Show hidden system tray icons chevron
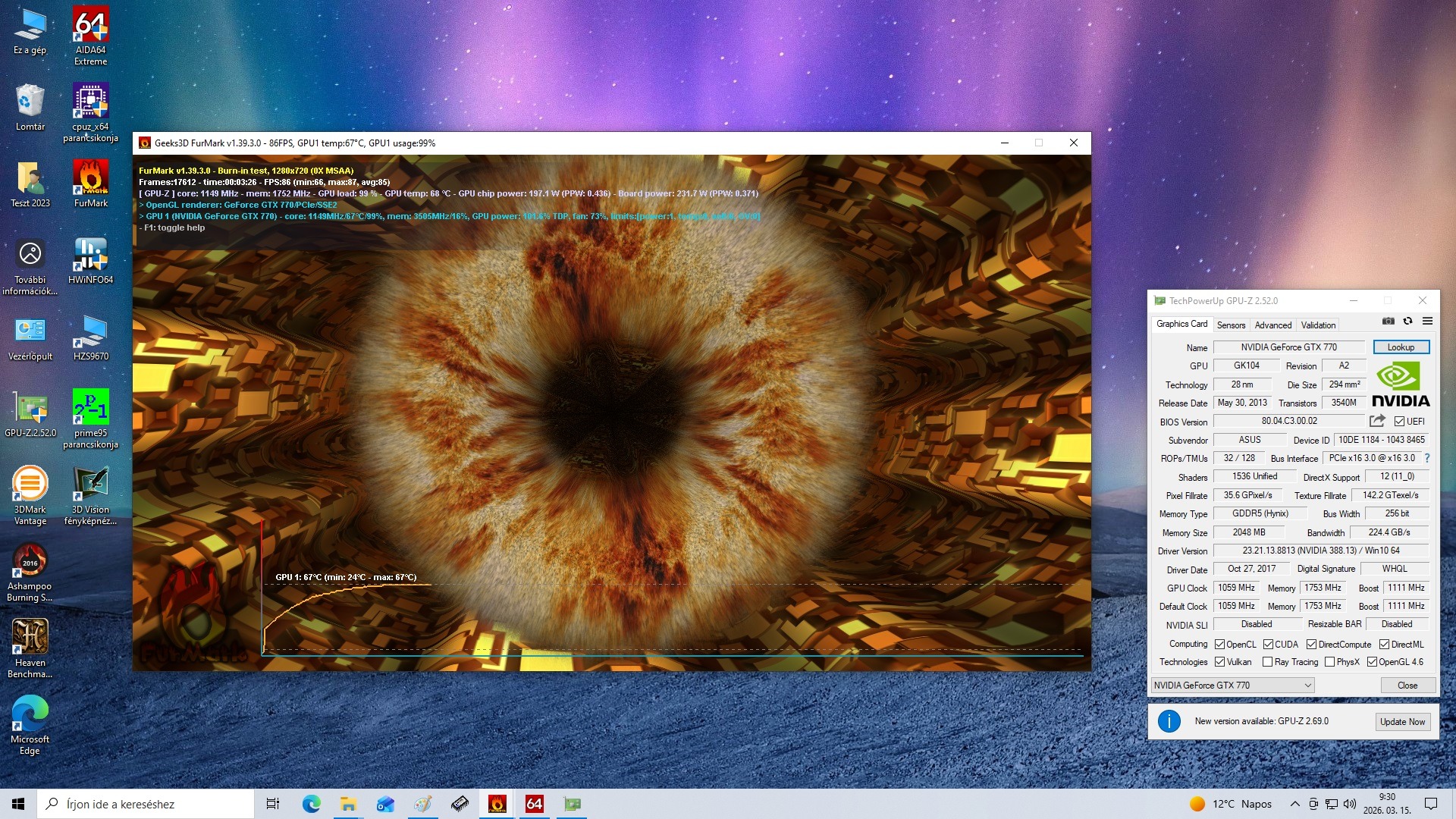 coord(1294,804)
